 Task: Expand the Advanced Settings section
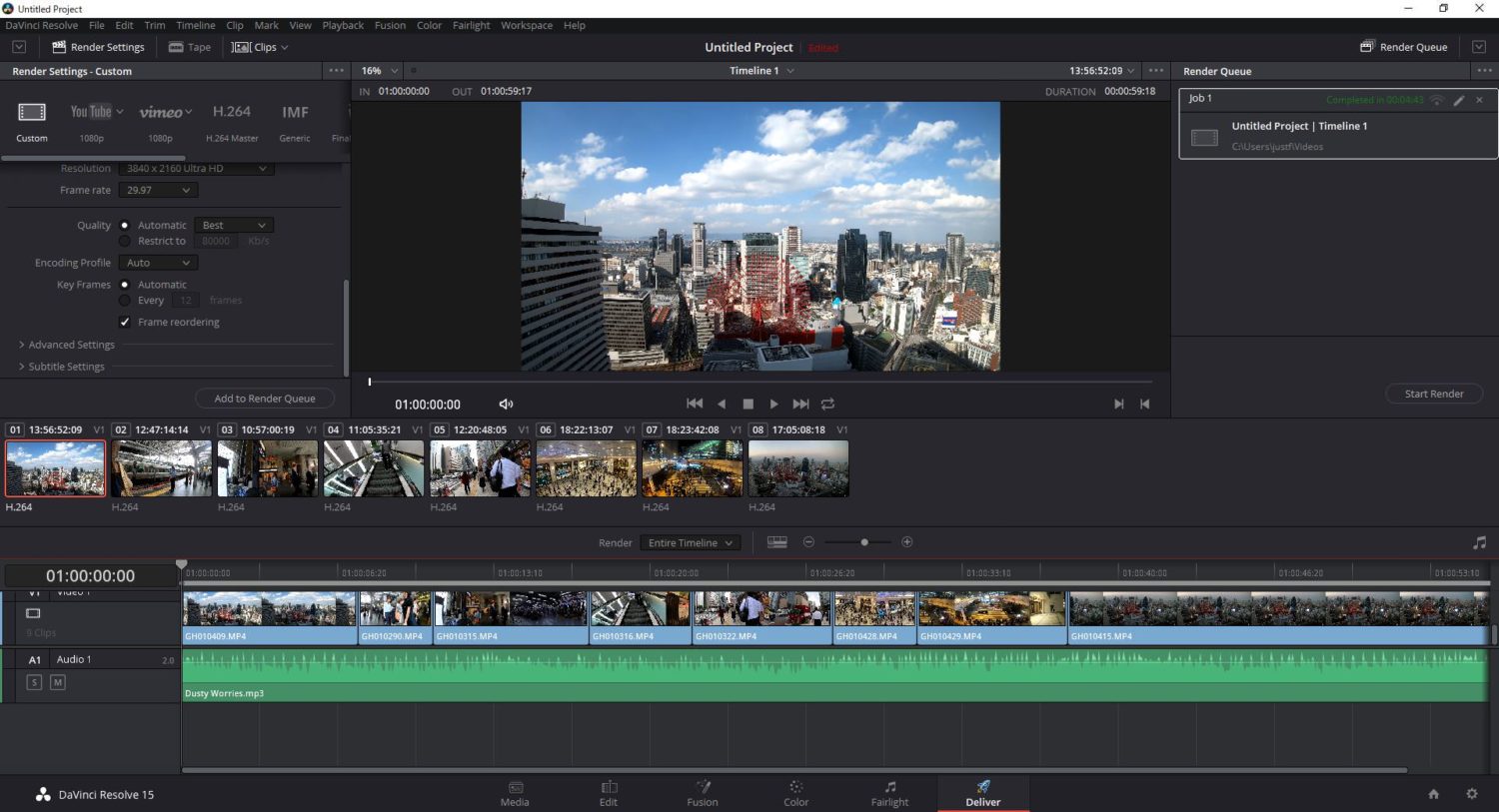point(70,345)
